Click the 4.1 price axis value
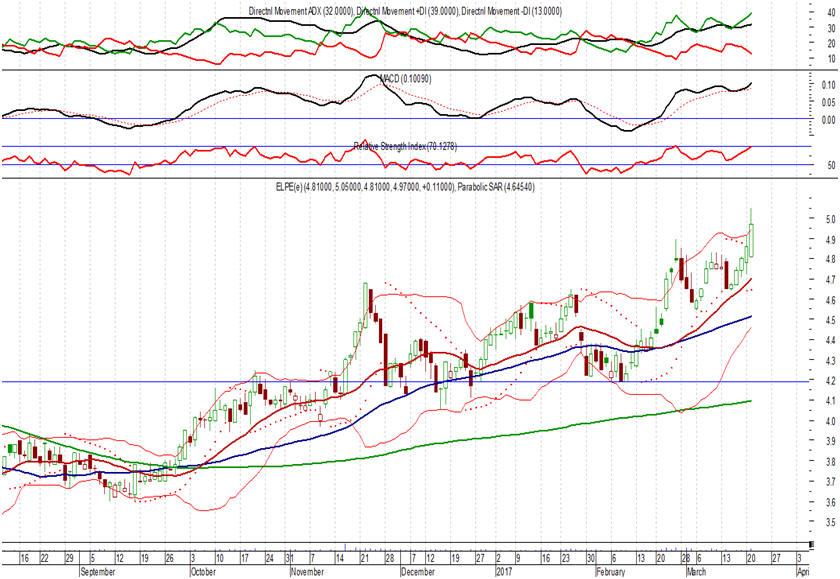The width and height of the screenshot is (840, 579). click(x=830, y=401)
